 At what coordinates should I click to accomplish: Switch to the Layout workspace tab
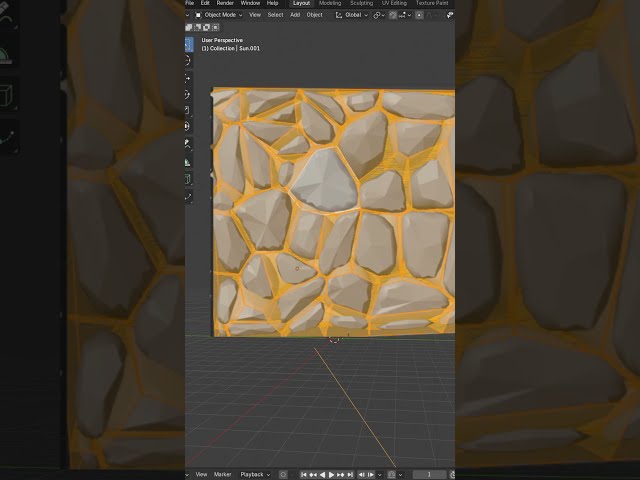(x=301, y=3)
